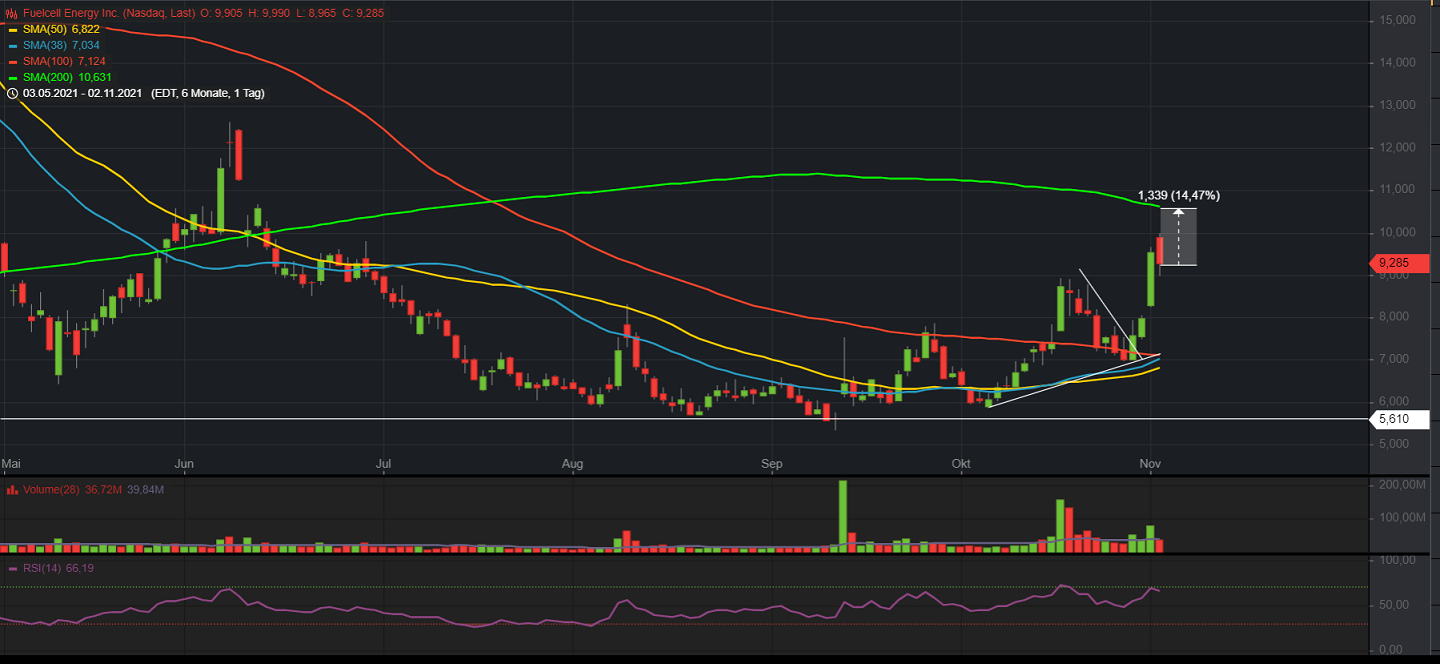Click the candlestick chart-type icon beside Fuelcell Energy
Viewport: 1440px width, 664px height.
(x=11, y=13)
